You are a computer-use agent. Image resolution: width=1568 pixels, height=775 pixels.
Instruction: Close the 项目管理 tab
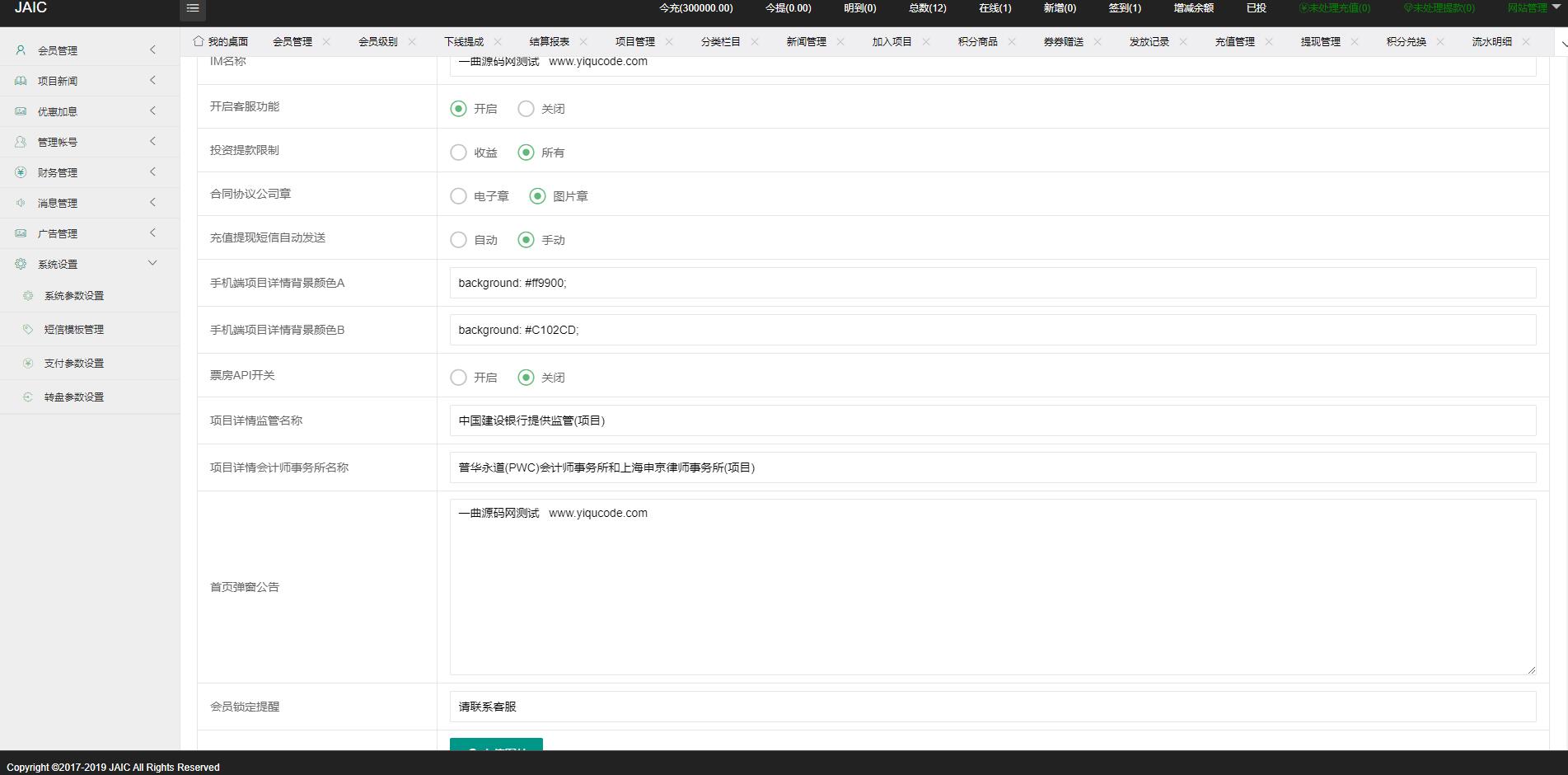[669, 41]
